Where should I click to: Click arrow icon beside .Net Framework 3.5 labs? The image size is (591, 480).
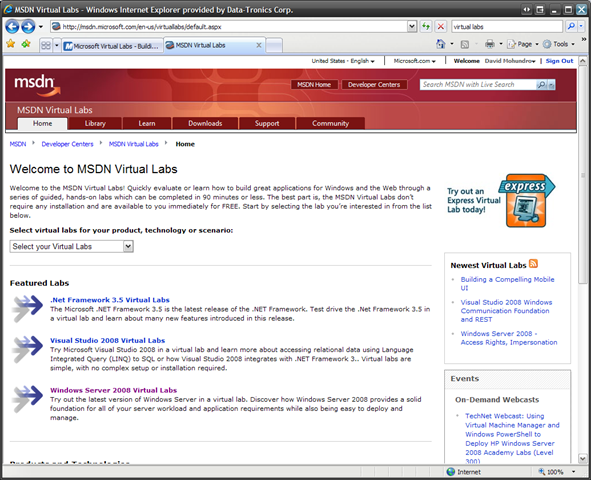(x=27, y=309)
